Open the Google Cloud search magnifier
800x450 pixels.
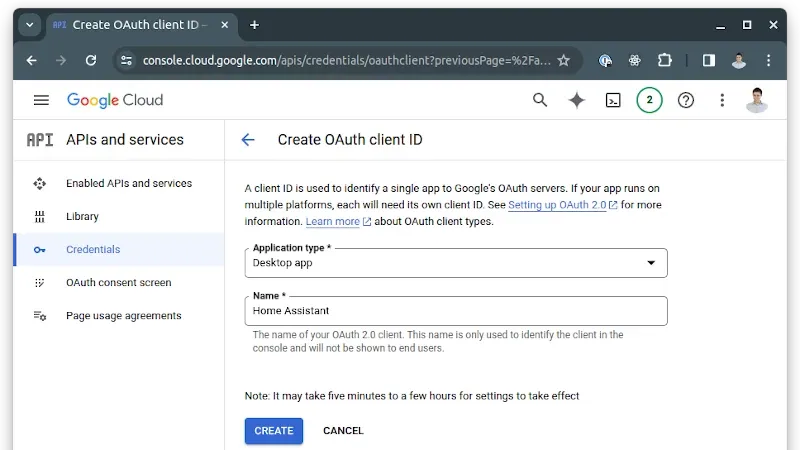tap(540, 100)
